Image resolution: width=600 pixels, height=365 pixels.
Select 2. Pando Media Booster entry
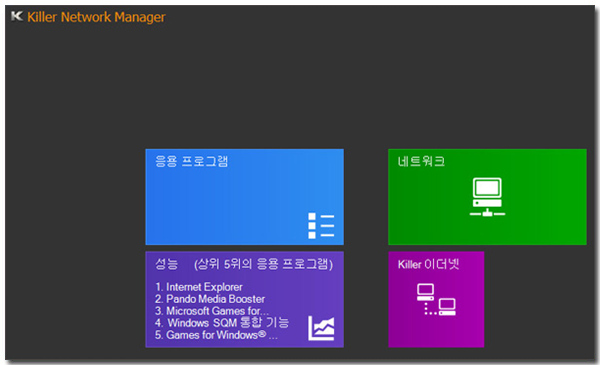(210, 299)
